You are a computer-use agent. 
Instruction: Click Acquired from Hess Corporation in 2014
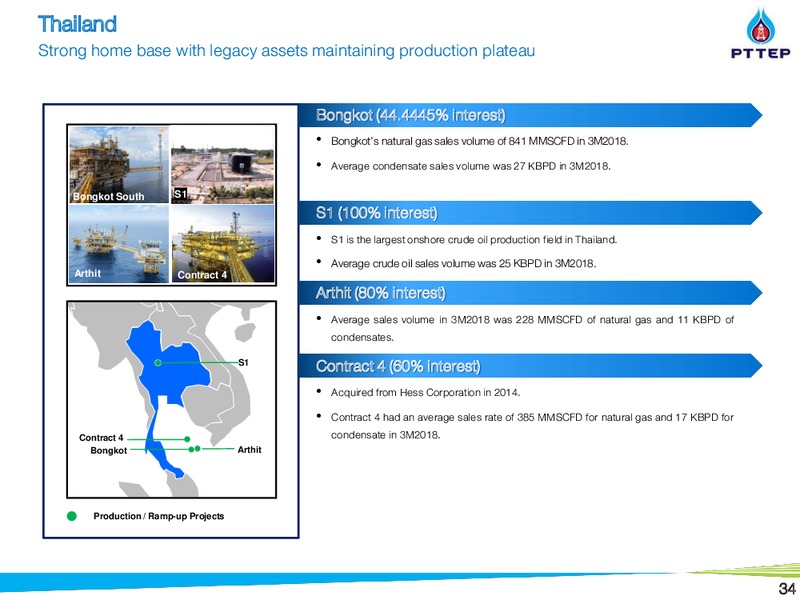click(x=426, y=392)
